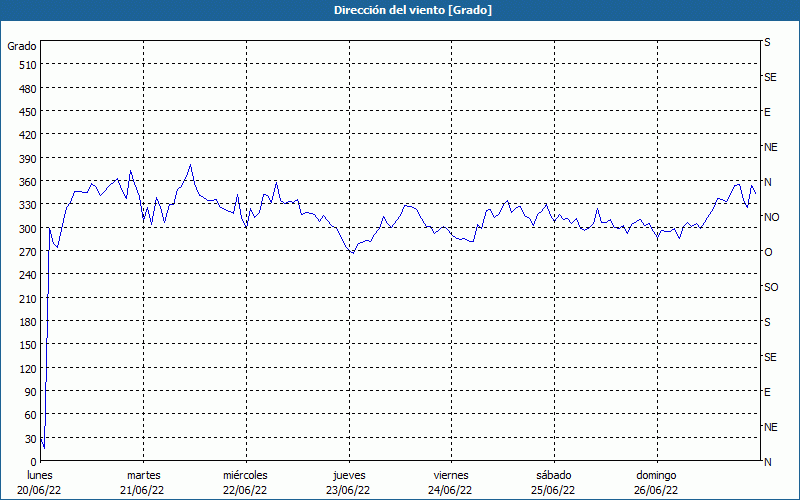The height and width of the screenshot is (500, 800).
Task: Select the 'Grado' axis unit label
Action: (22, 46)
